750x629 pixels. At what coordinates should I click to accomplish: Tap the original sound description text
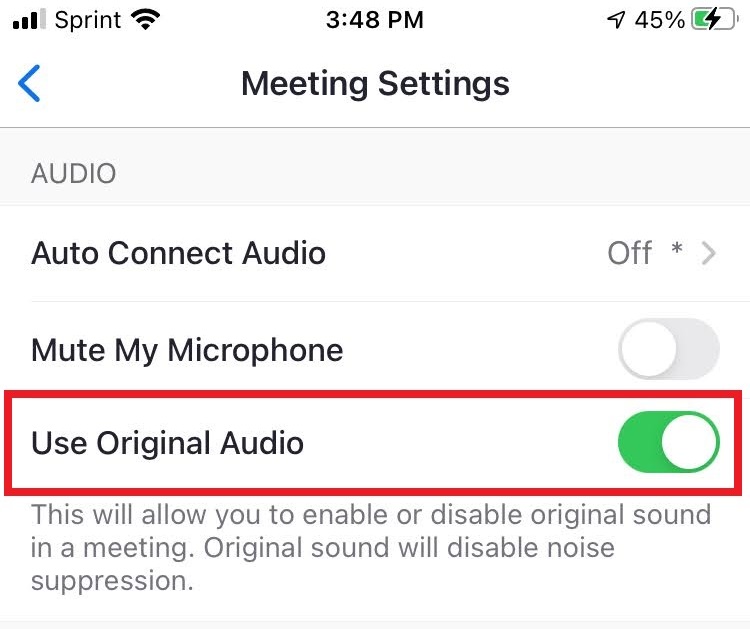[x=371, y=547]
